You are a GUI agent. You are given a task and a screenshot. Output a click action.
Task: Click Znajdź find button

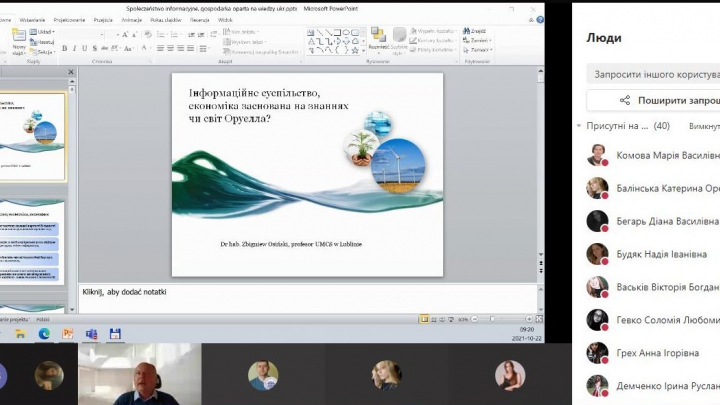coord(474,31)
